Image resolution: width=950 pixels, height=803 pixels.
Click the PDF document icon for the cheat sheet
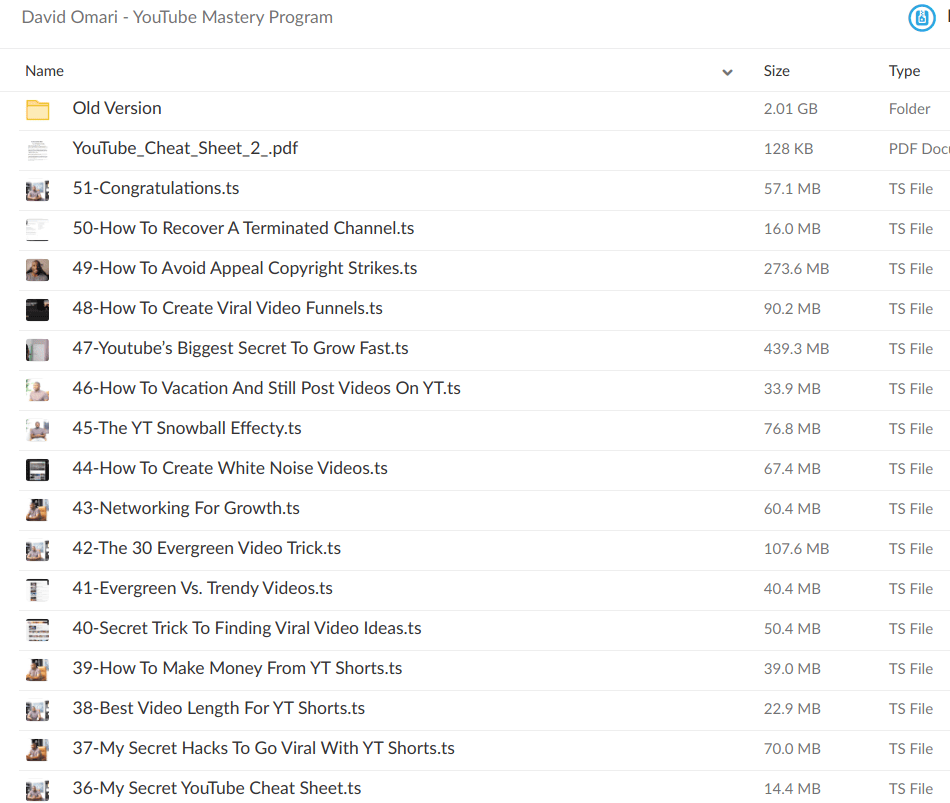pos(37,148)
